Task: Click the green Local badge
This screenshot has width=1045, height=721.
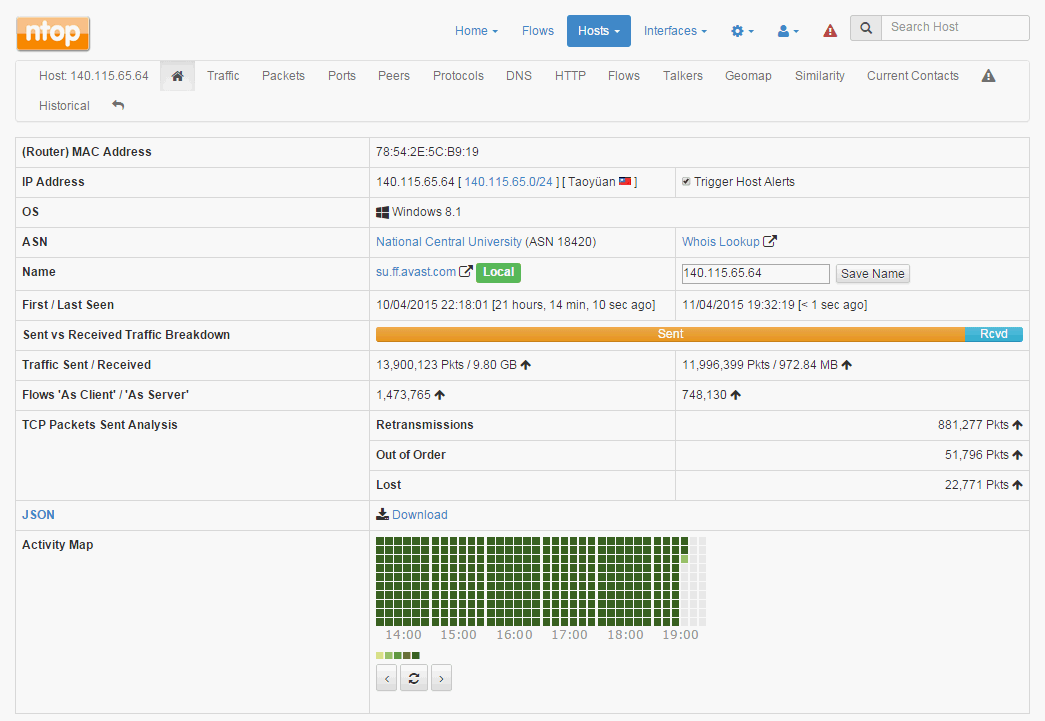Action: pyautogui.click(x=499, y=272)
